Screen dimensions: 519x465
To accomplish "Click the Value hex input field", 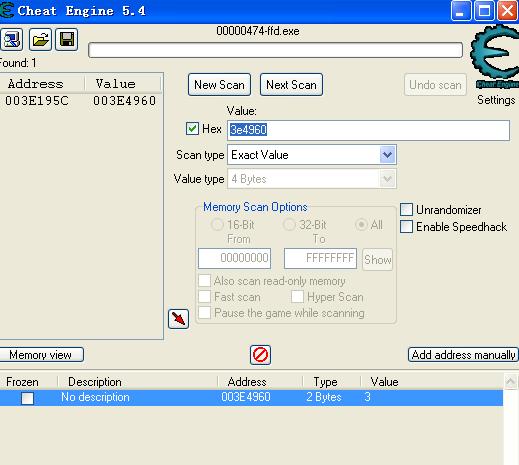I will [368, 130].
